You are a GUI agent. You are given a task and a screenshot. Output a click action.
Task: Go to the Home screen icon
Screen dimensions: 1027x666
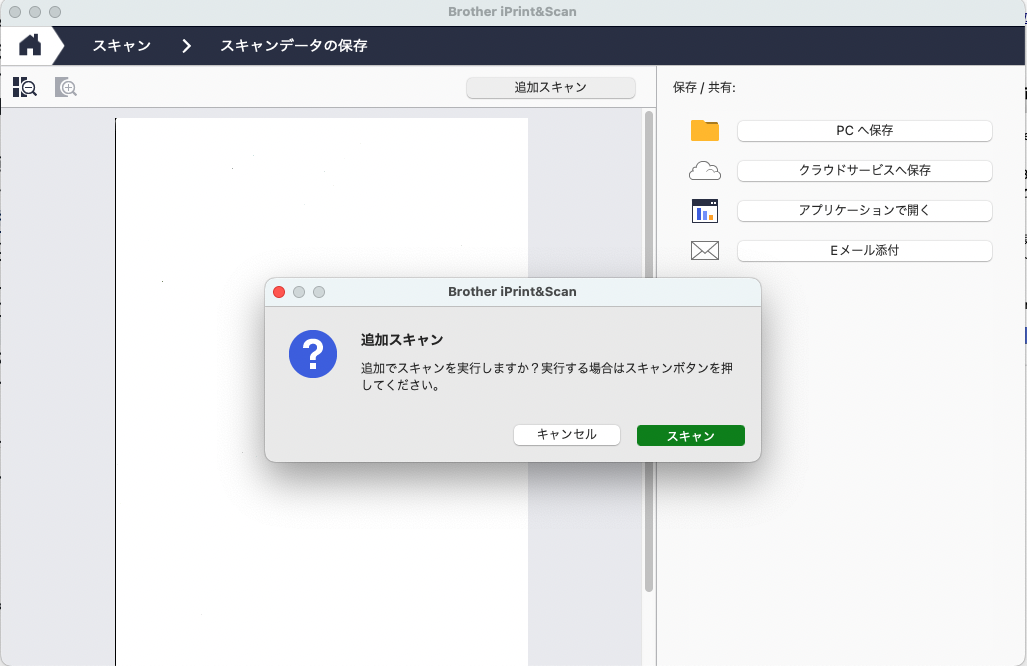(x=30, y=45)
